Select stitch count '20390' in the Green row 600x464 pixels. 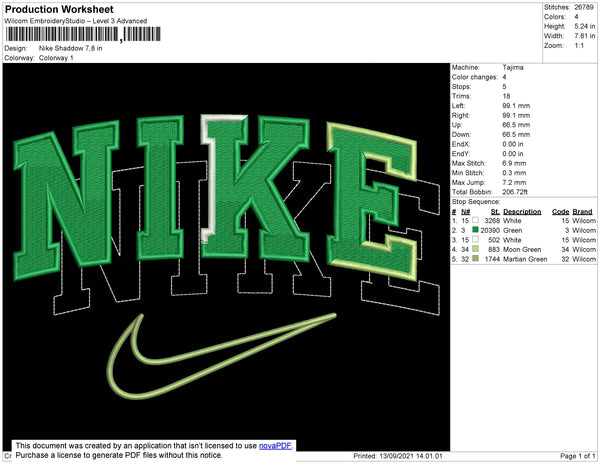[490, 230]
